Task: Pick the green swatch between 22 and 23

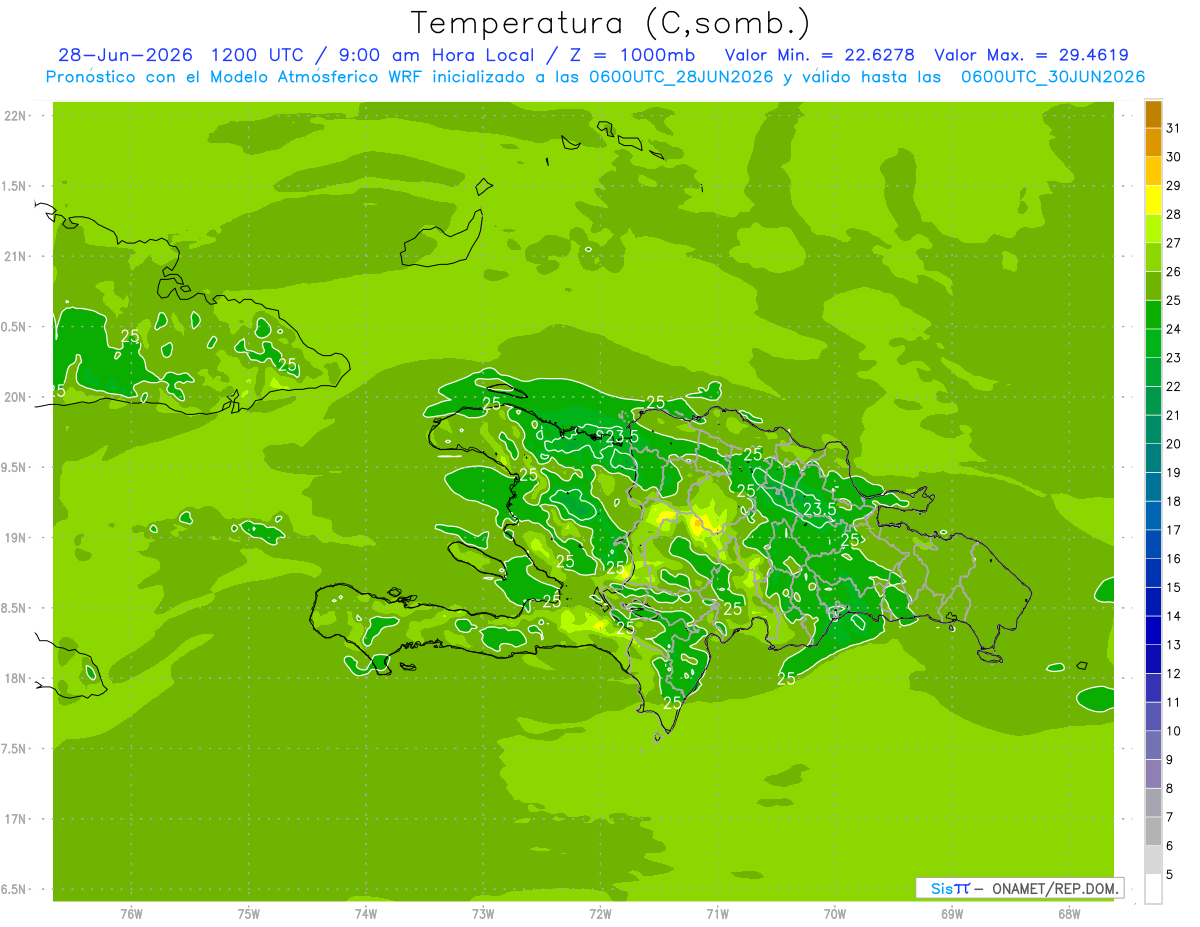Action: 1153,372
